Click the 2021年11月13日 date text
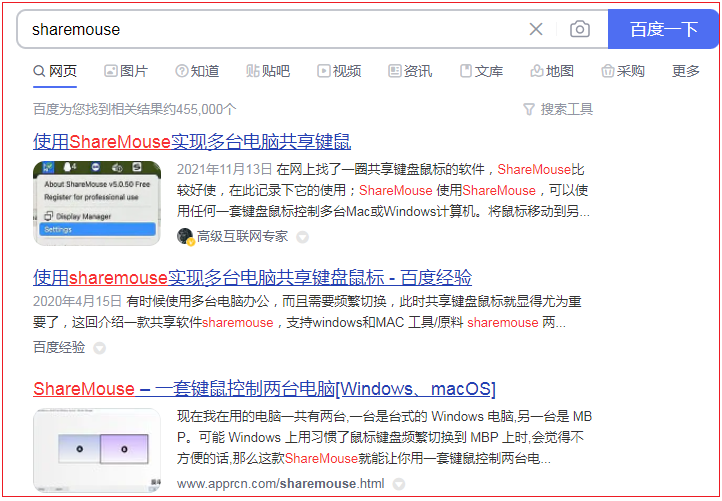 coord(225,169)
